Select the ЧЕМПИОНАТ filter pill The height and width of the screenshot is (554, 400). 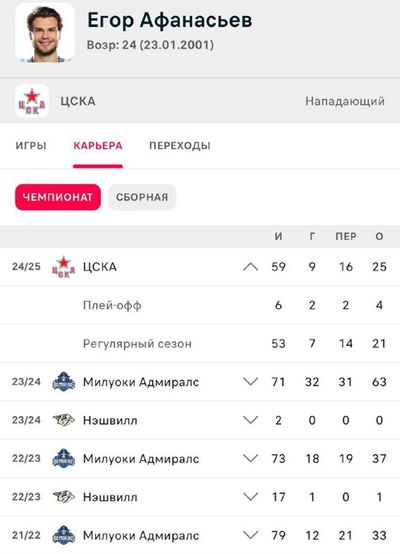click(58, 197)
